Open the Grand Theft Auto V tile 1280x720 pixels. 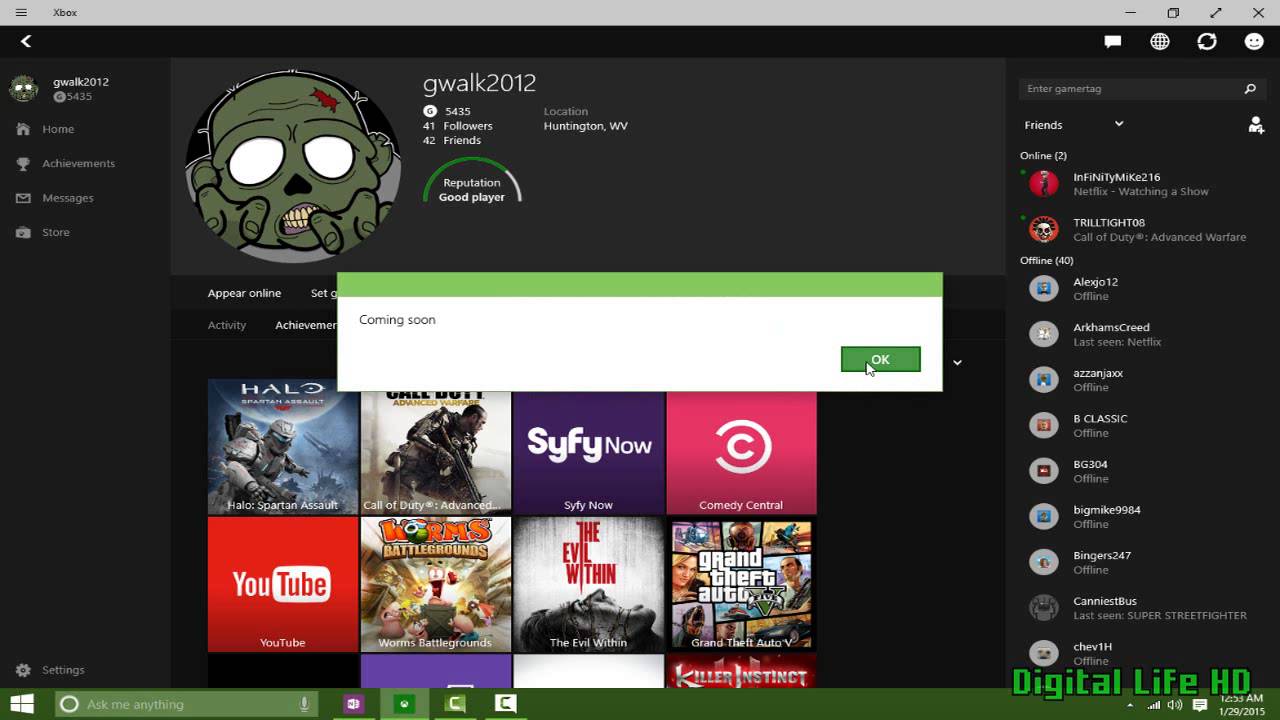coord(741,584)
